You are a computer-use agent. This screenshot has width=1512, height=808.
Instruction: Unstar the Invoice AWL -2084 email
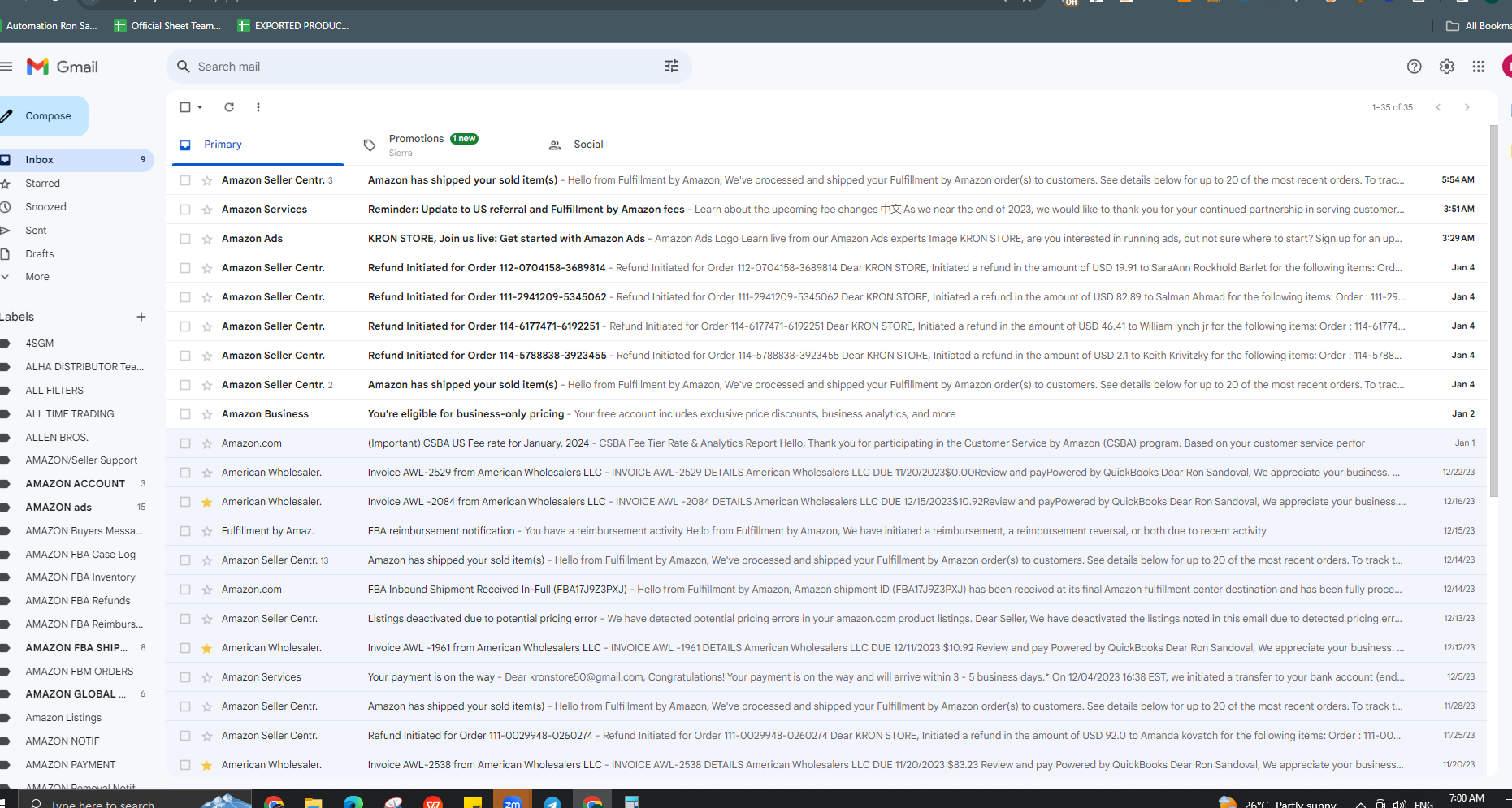coord(207,502)
